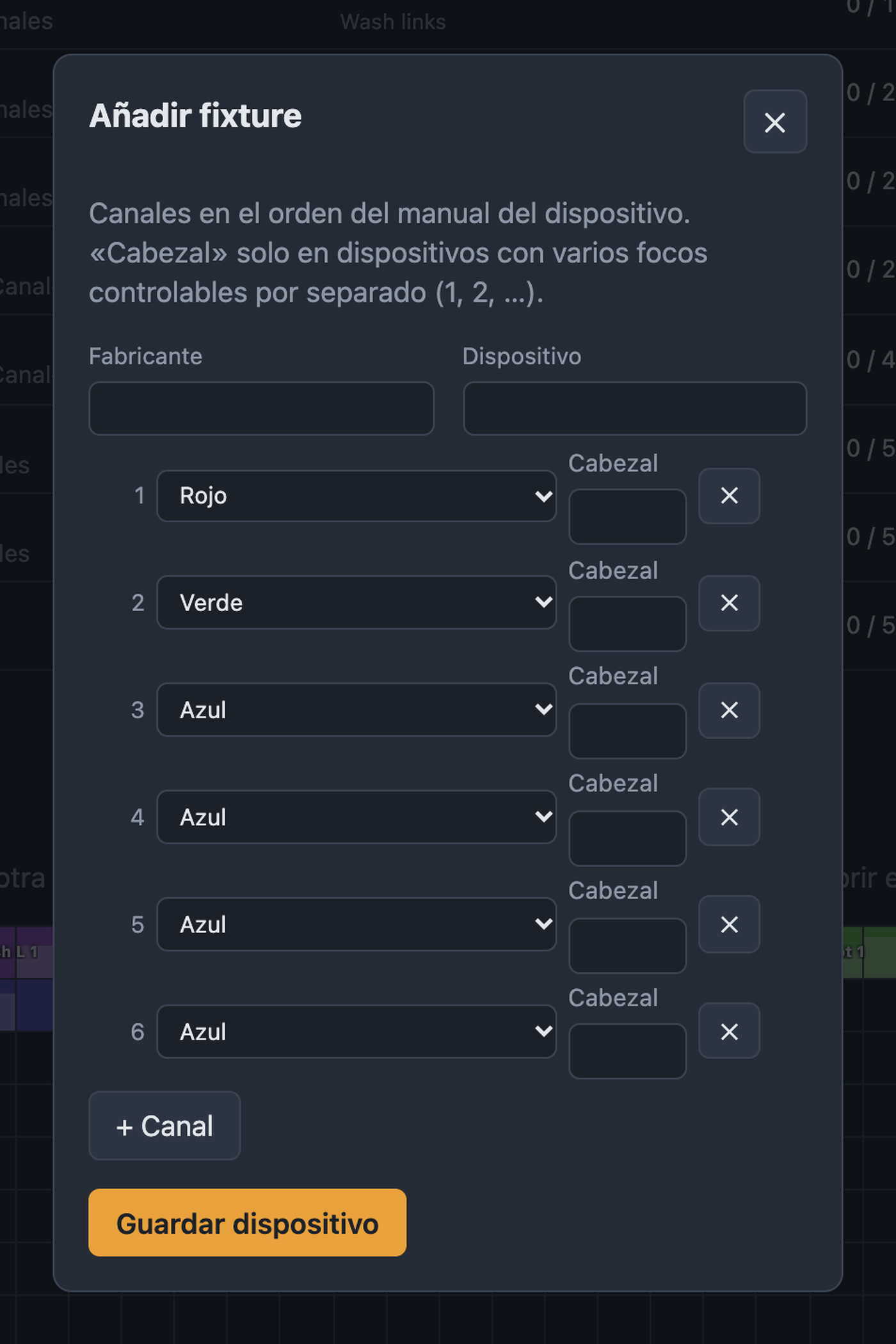Close the Añadir fixture dialog
Image resolution: width=896 pixels, height=1344 pixels.
774,122
